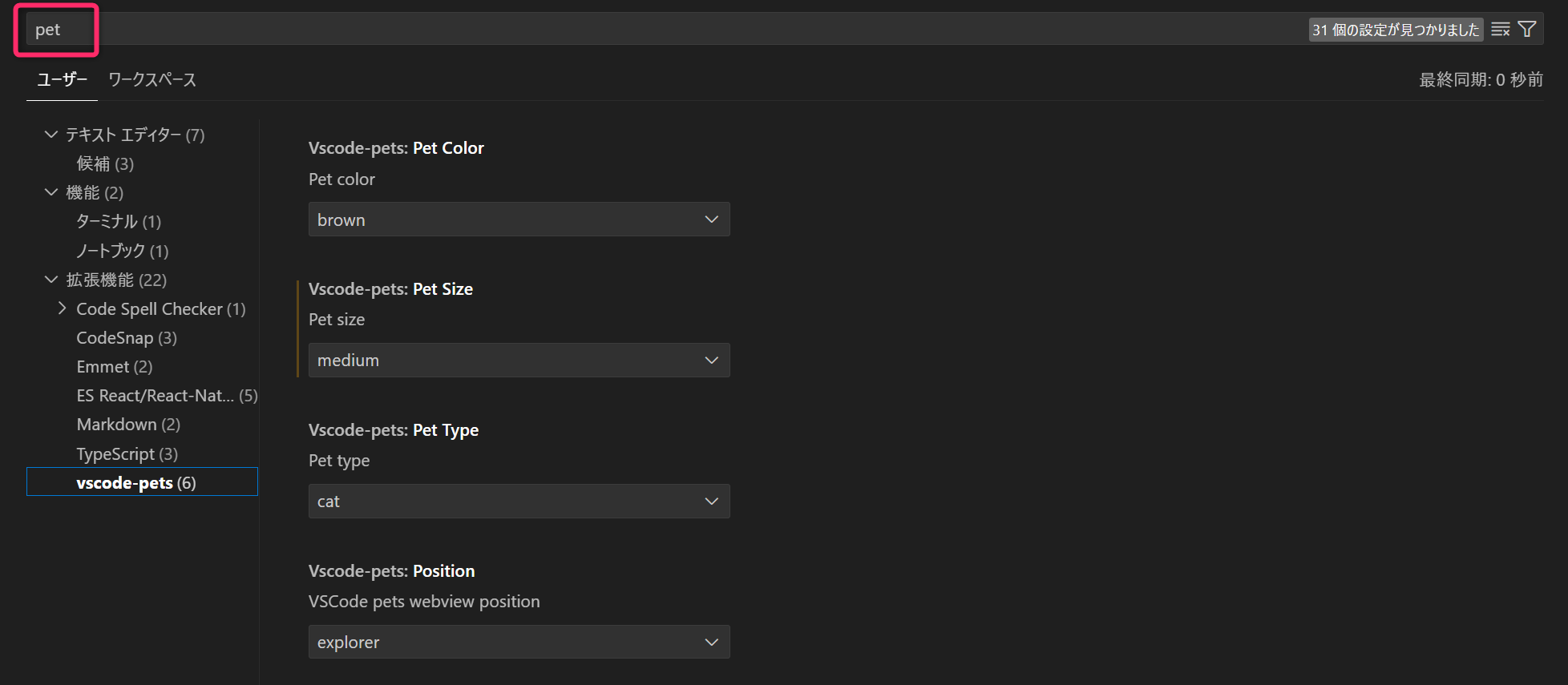Go to the ターミナル settings category
The width and height of the screenshot is (1568, 685).
[x=118, y=221]
